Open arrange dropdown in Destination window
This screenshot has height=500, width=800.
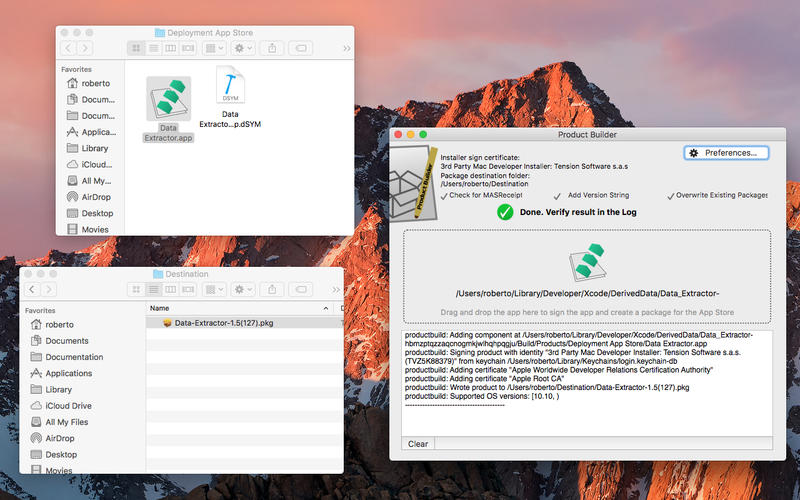[214, 289]
